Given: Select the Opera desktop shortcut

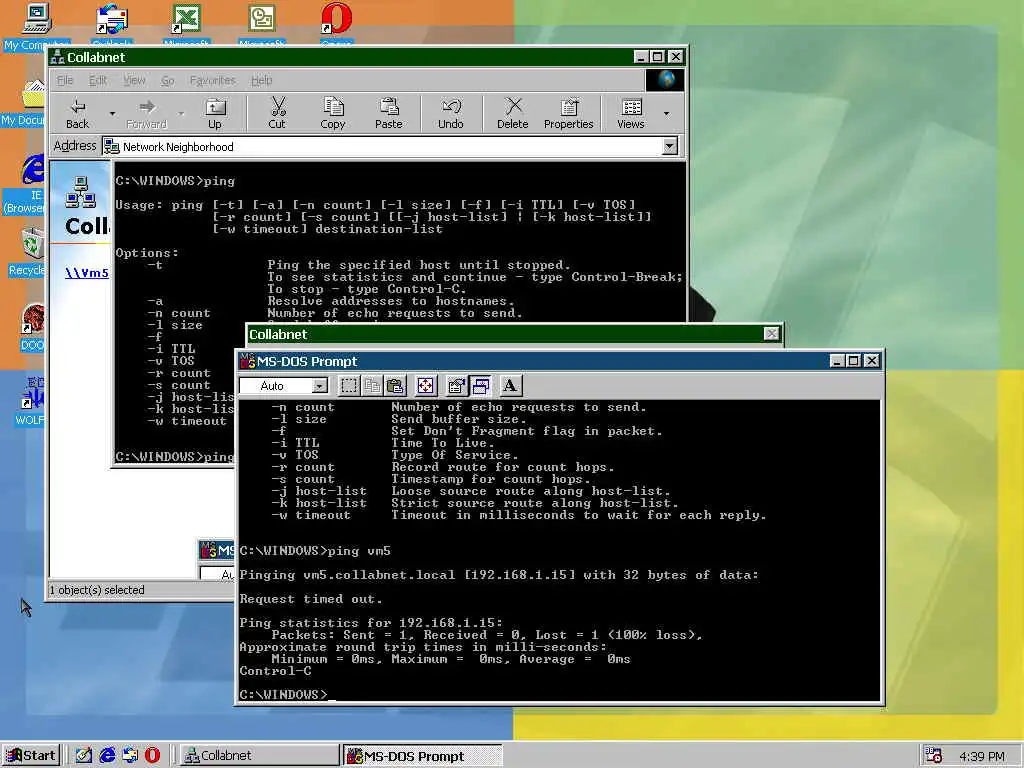Looking at the screenshot, I should [336, 25].
